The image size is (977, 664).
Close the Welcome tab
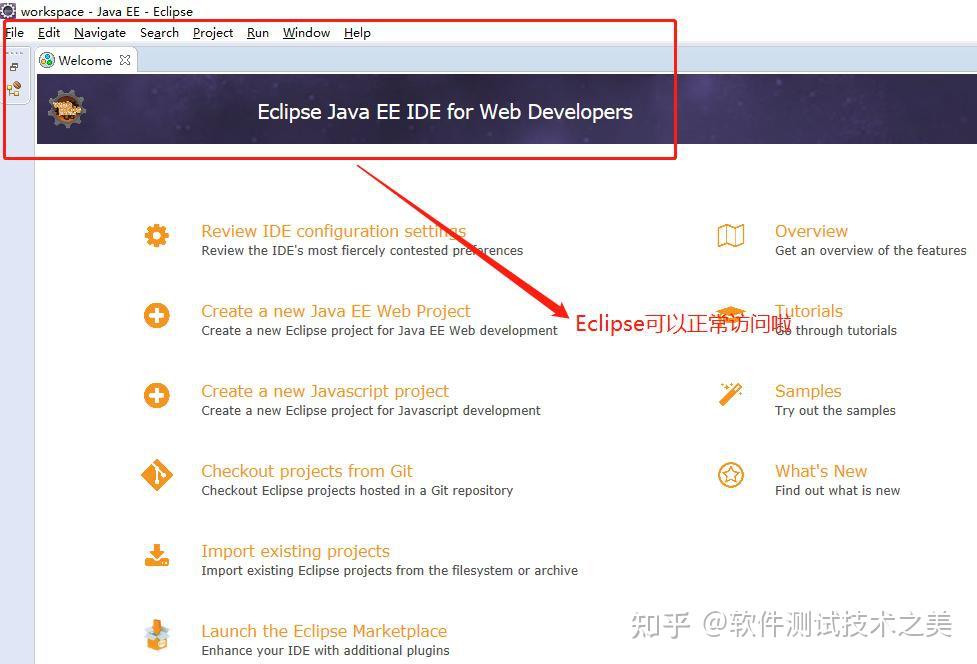[125, 60]
